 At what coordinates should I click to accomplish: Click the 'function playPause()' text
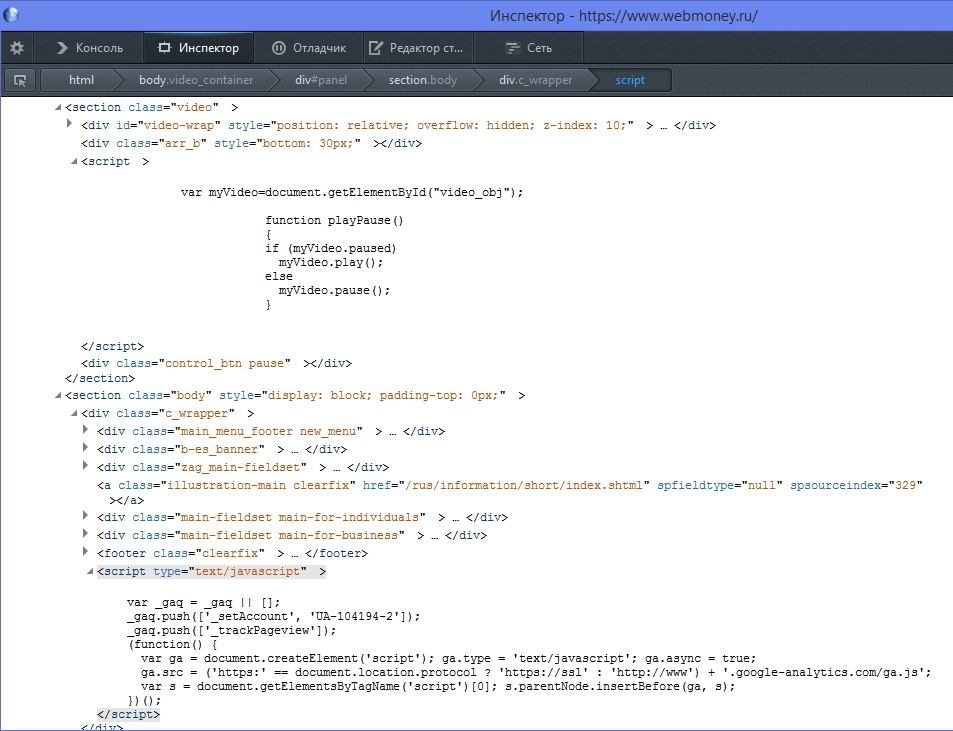pyautogui.click(x=334, y=221)
